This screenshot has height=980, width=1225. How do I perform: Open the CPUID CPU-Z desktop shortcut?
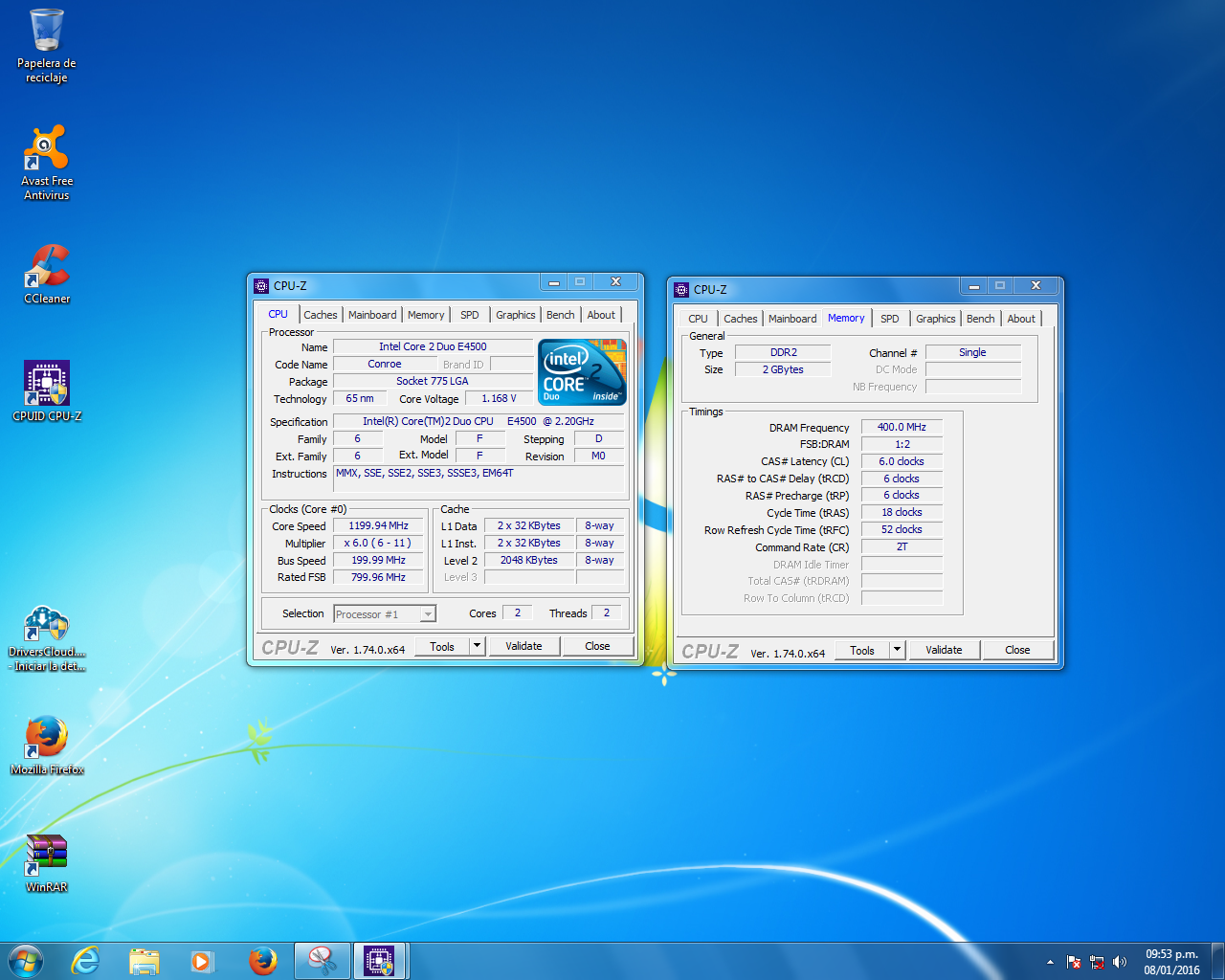[x=47, y=391]
